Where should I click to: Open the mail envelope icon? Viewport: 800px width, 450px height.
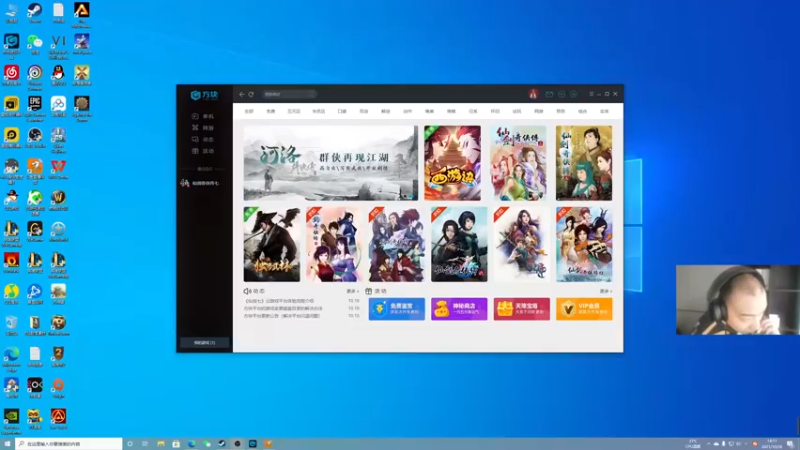coord(549,94)
